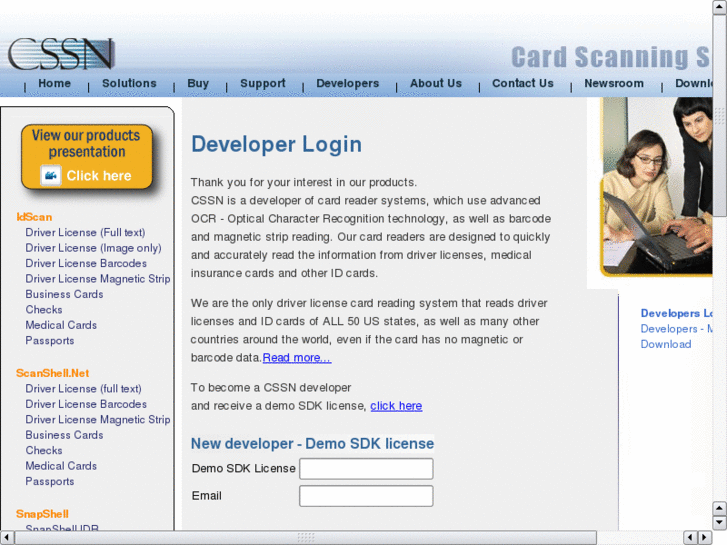Click the SnapShell section heading
727x545 pixels.
coord(42,514)
